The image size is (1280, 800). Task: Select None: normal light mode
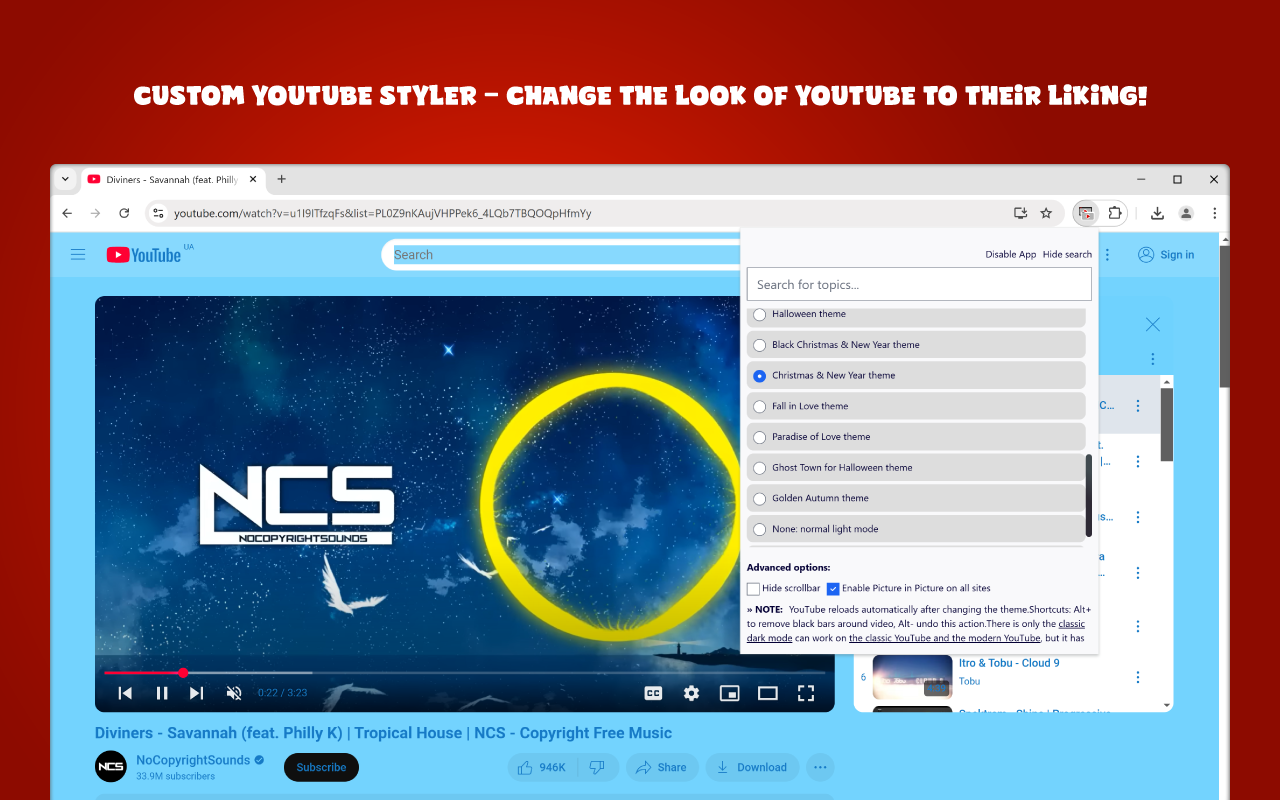click(x=760, y=529)
